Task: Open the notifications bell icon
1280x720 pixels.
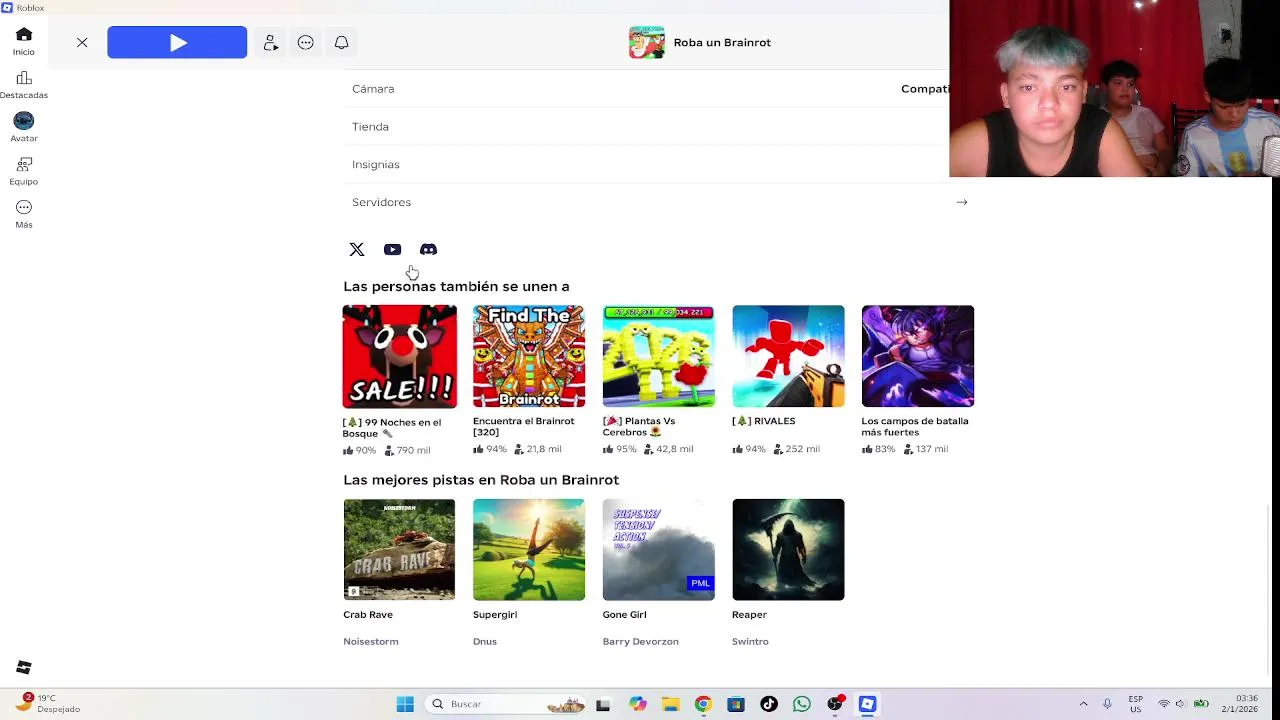Action: point(342,43)
